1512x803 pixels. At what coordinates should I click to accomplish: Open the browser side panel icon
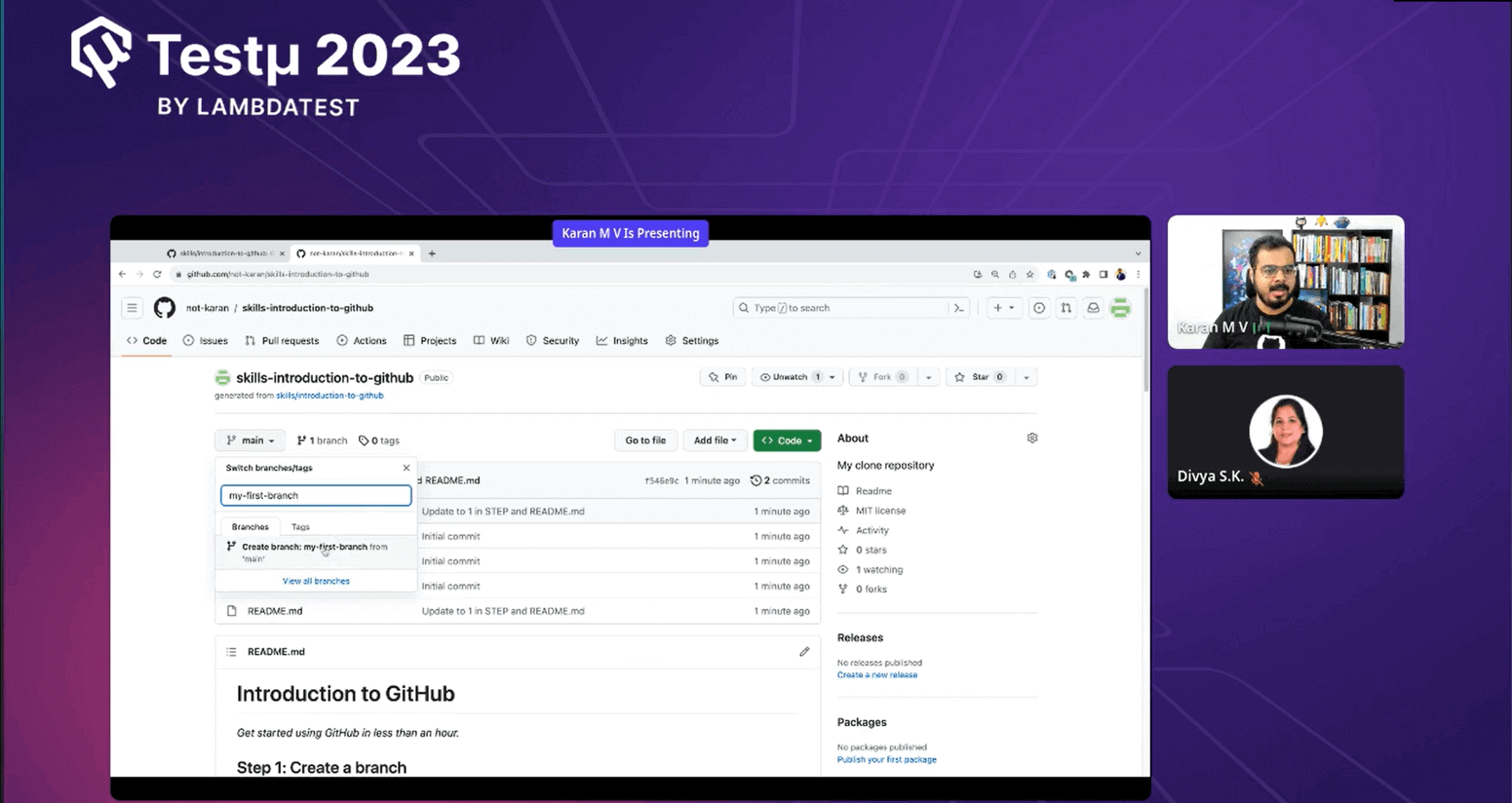tap(1104, 275)
